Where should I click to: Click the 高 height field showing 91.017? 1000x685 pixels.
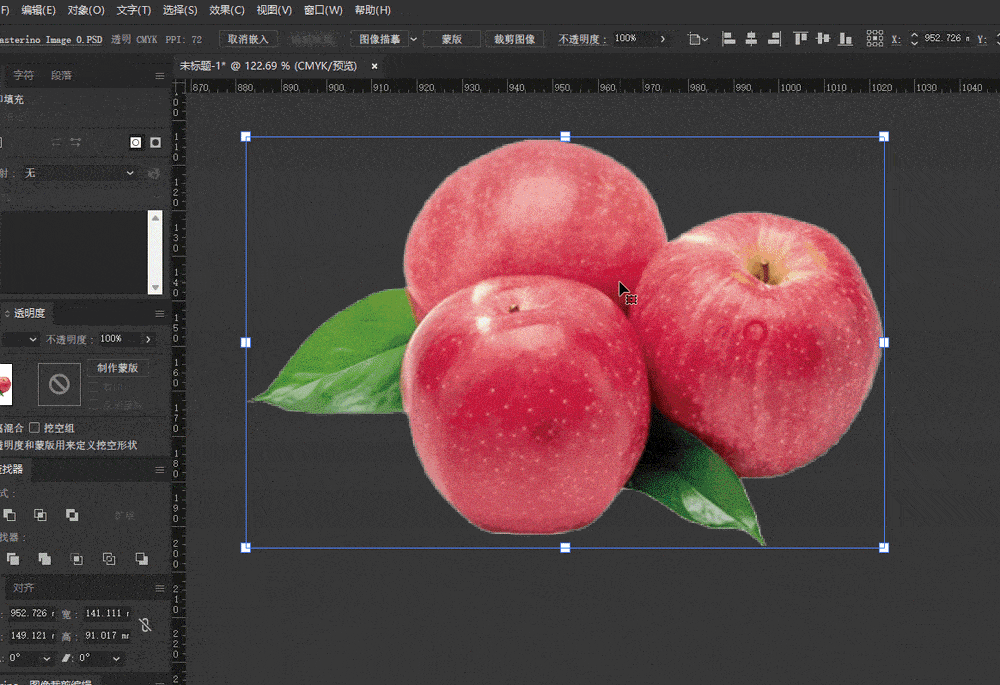[107, 635]
